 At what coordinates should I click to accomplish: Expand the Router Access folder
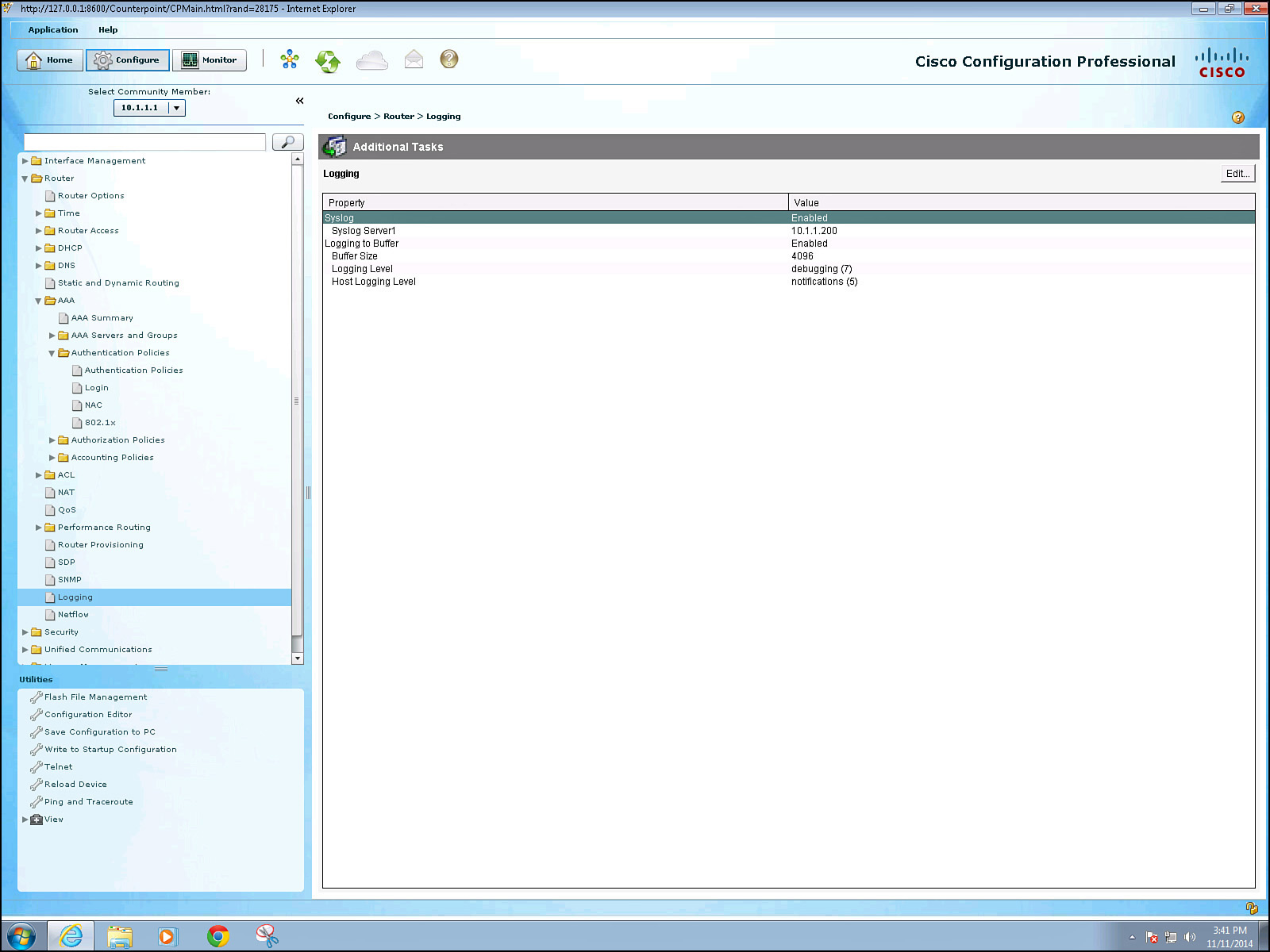click(38, 231)
